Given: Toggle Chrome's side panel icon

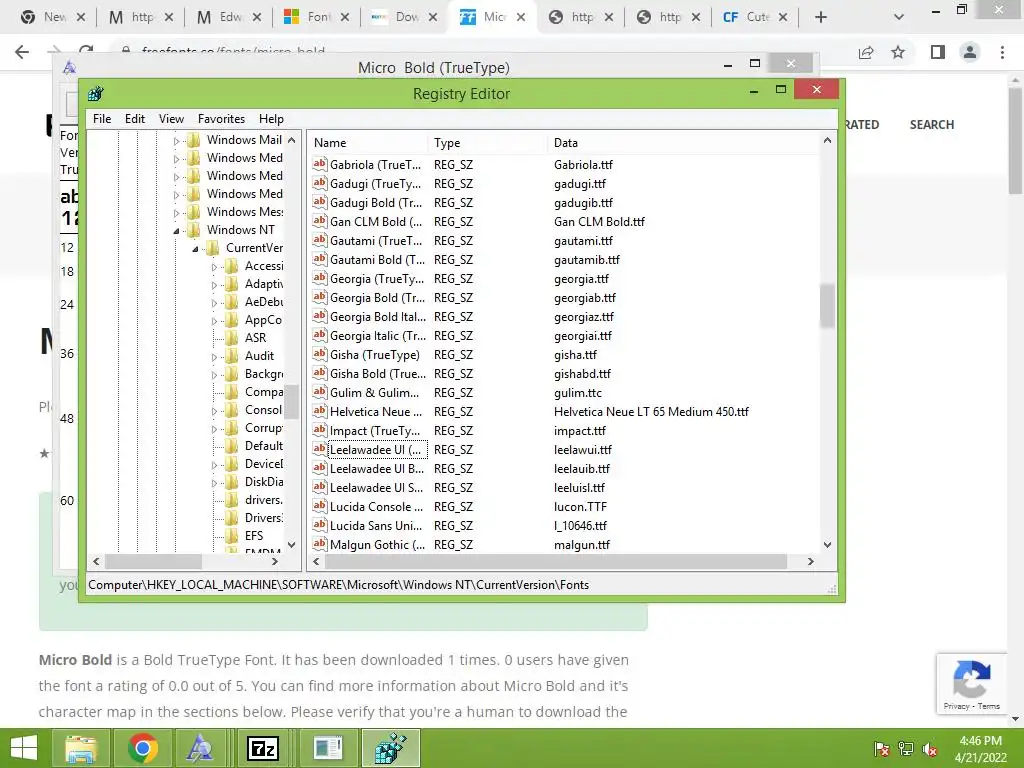Looking at the screenshot, I should [938, 52].
